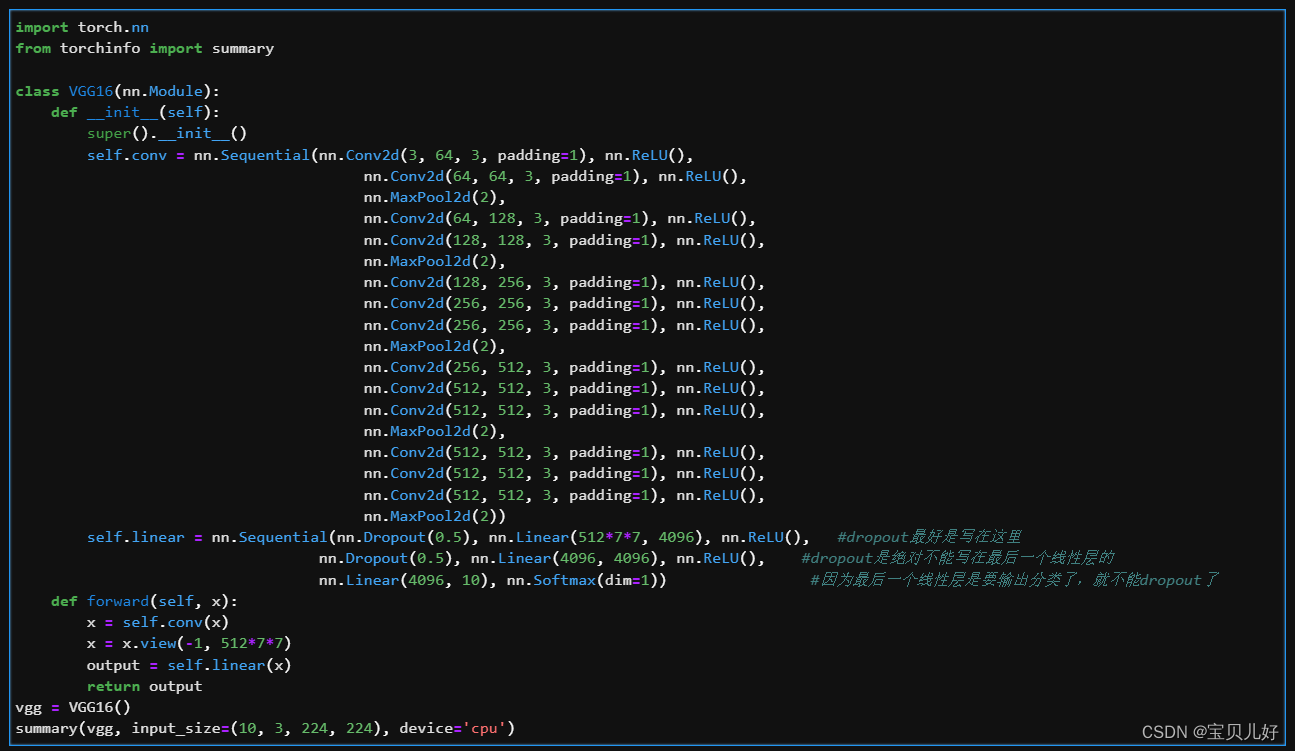Click the VGG16 class name
The width and height of the screenshot is (1295, 751).
(90, 90)
